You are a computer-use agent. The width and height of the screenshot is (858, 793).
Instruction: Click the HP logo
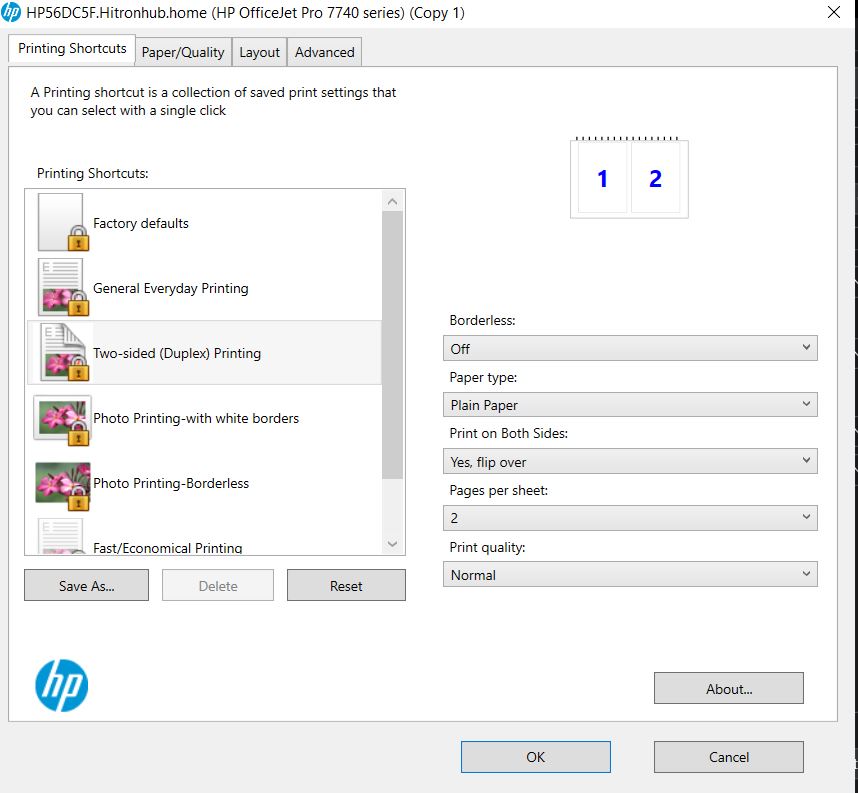(x=63, y=686)
